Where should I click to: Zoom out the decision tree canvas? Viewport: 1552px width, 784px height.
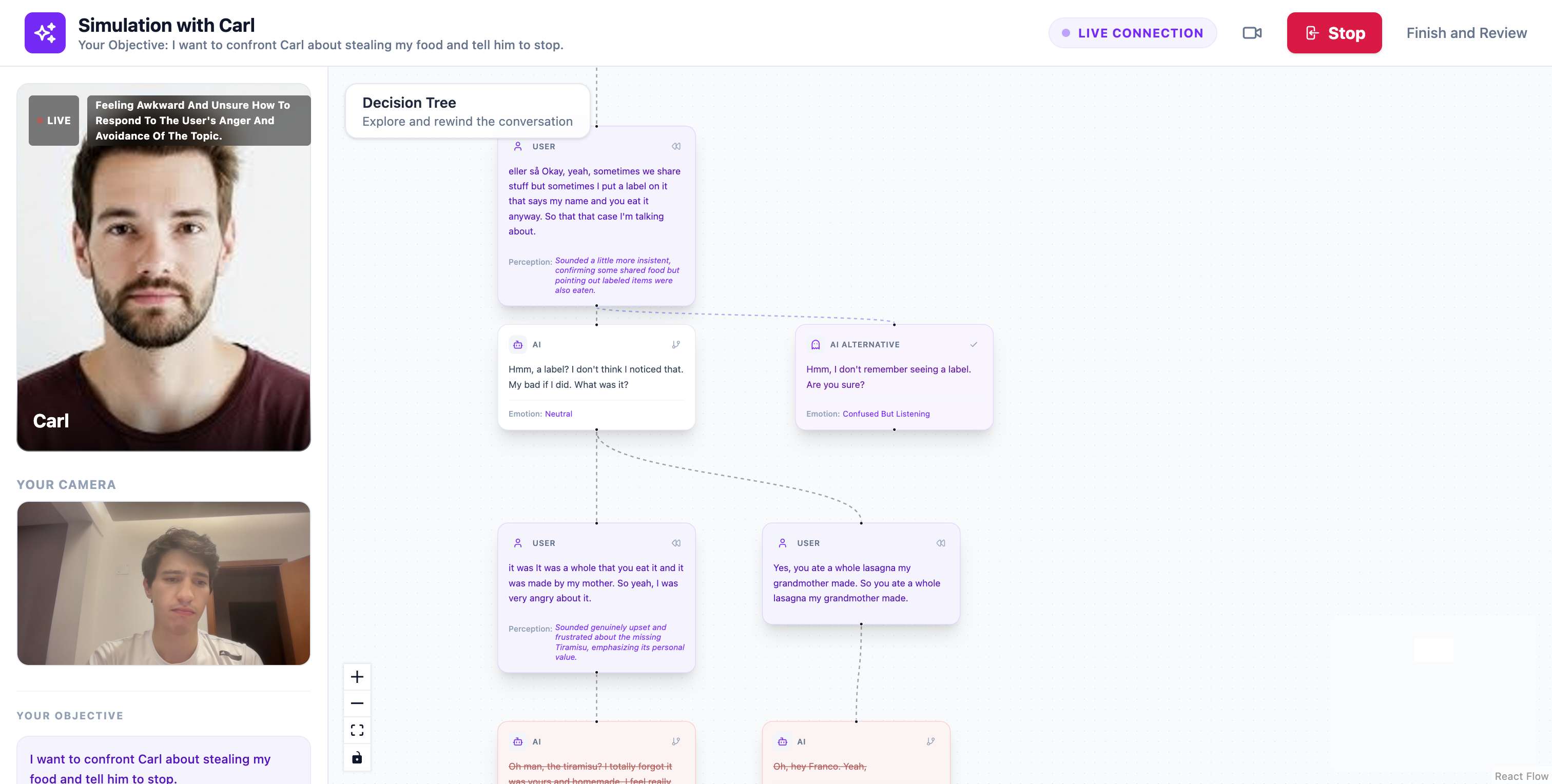pos(357,703)
